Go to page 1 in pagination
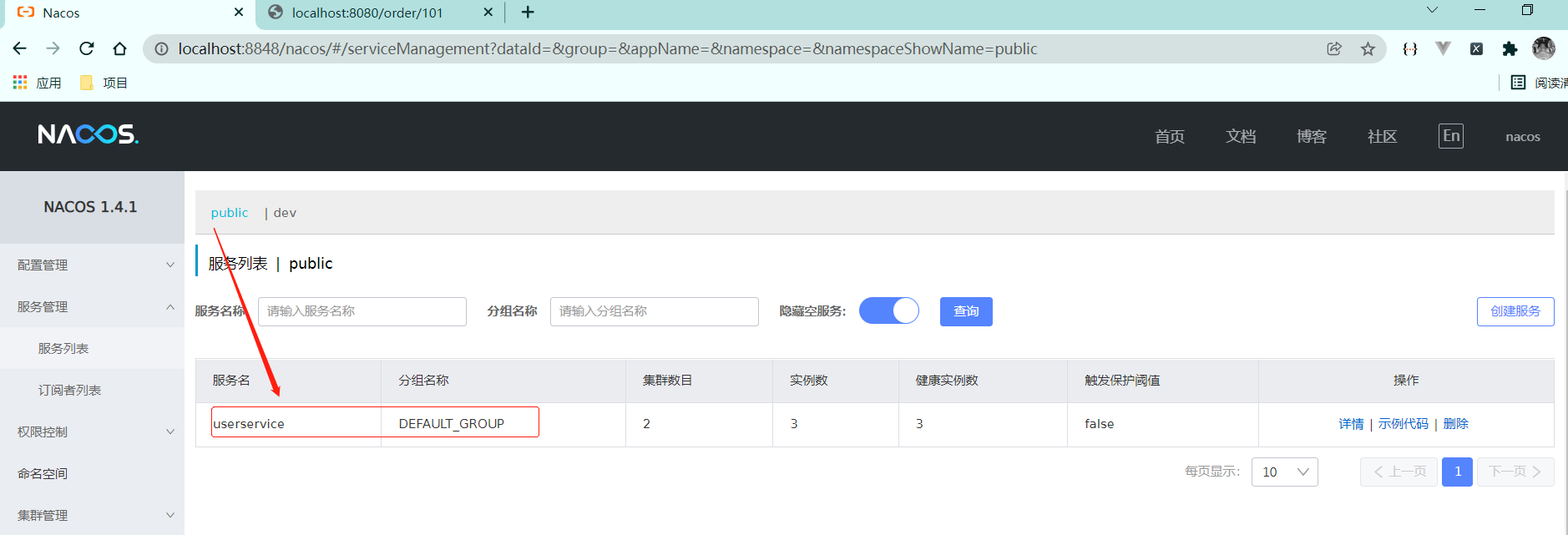Screen dimensions: 1568x535 click(x=1457, y=472)
